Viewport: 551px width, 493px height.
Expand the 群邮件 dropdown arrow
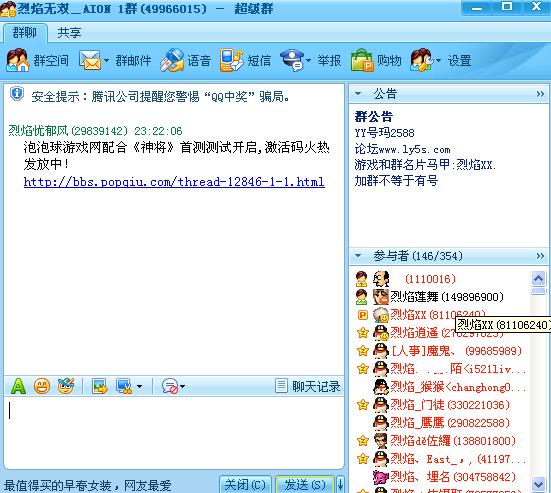tap(106, 60)
